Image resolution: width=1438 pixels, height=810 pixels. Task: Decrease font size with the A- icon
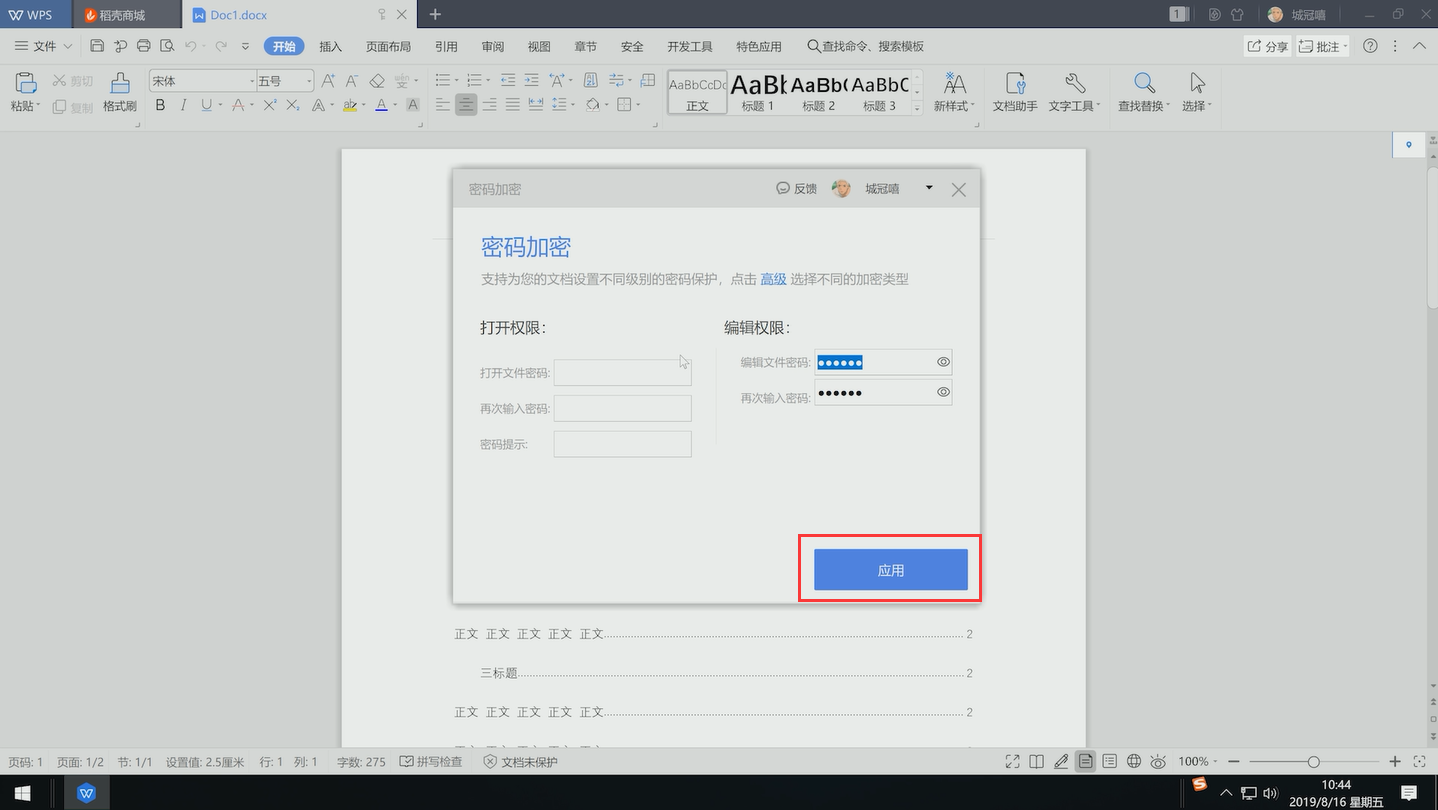pos(352,81)
